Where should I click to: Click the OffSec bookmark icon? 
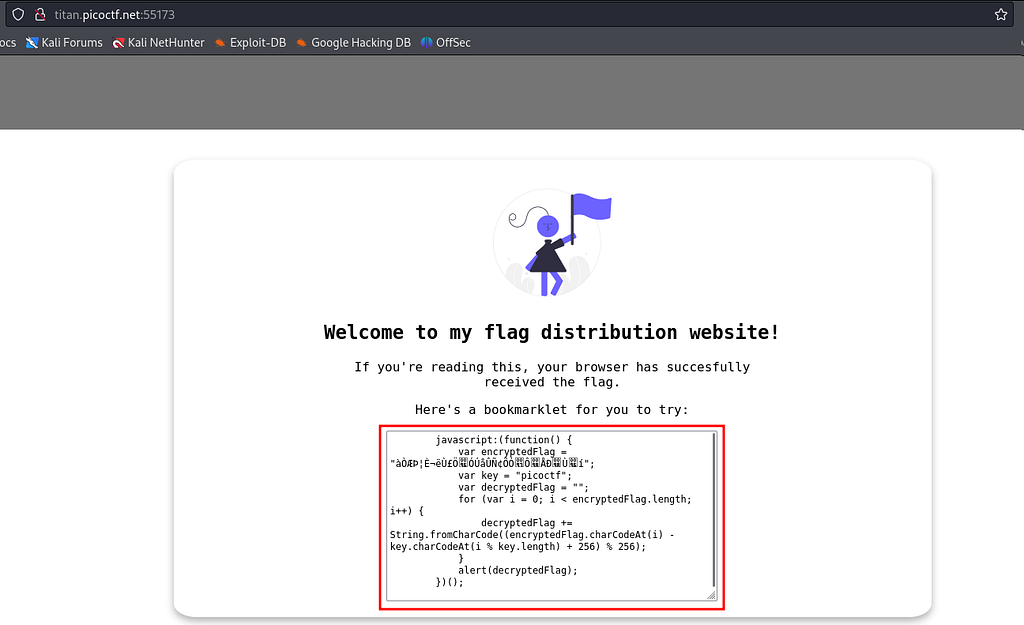click(x=426, y=43)
